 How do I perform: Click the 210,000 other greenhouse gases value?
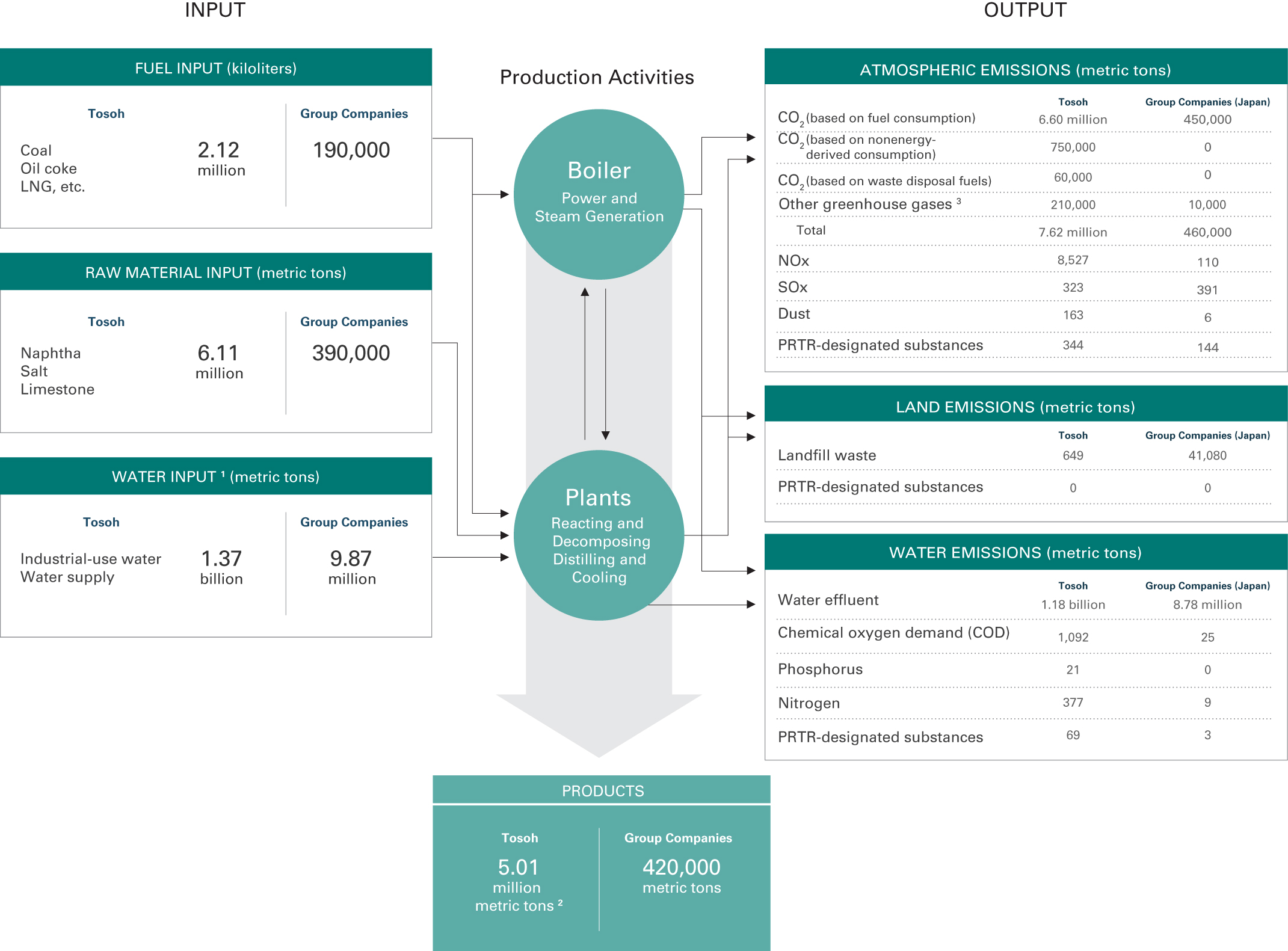coord(1073,205)
